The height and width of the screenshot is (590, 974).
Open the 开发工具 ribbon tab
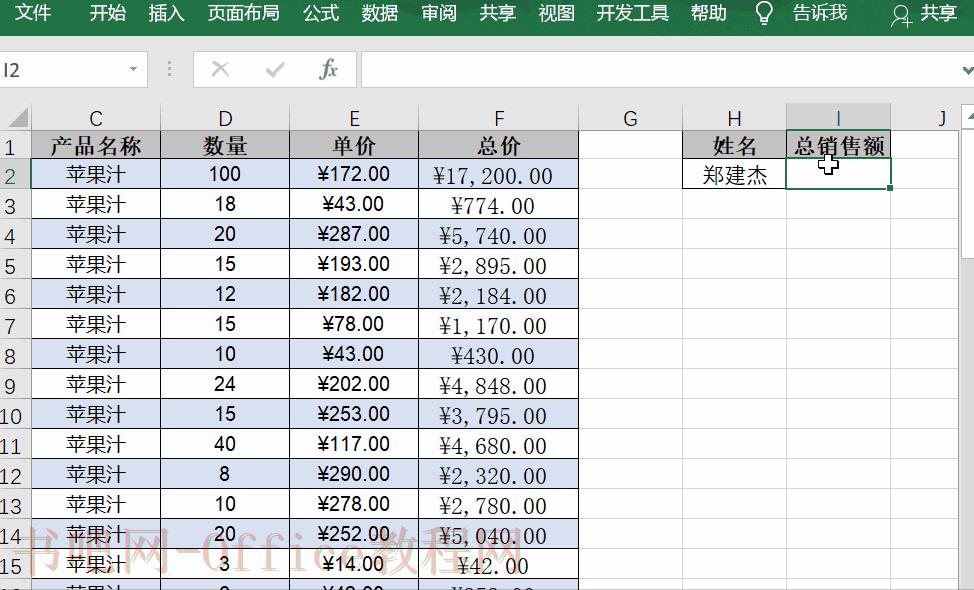pos(632,12)
